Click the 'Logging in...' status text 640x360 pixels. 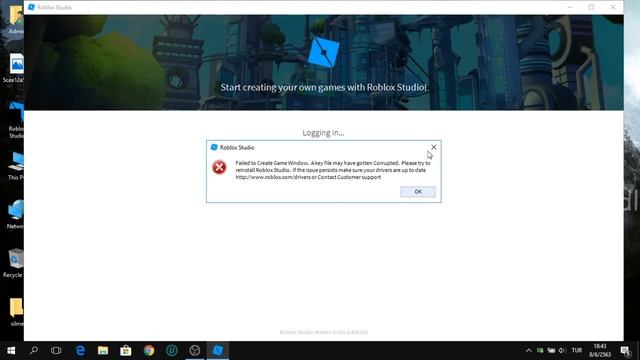[323, 133]
